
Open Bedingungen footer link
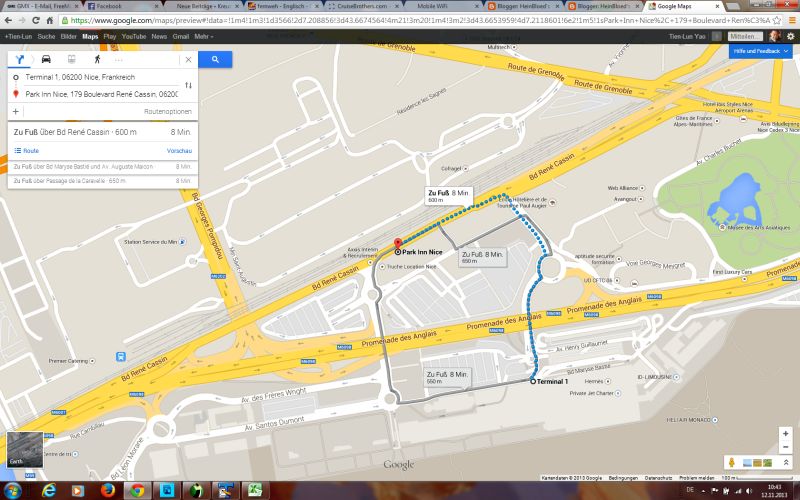tap(623, 478)
